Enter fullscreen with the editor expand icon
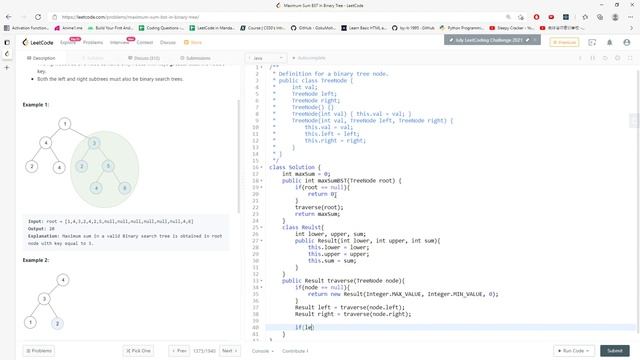640x360 pixels. (x=630, y=58)
